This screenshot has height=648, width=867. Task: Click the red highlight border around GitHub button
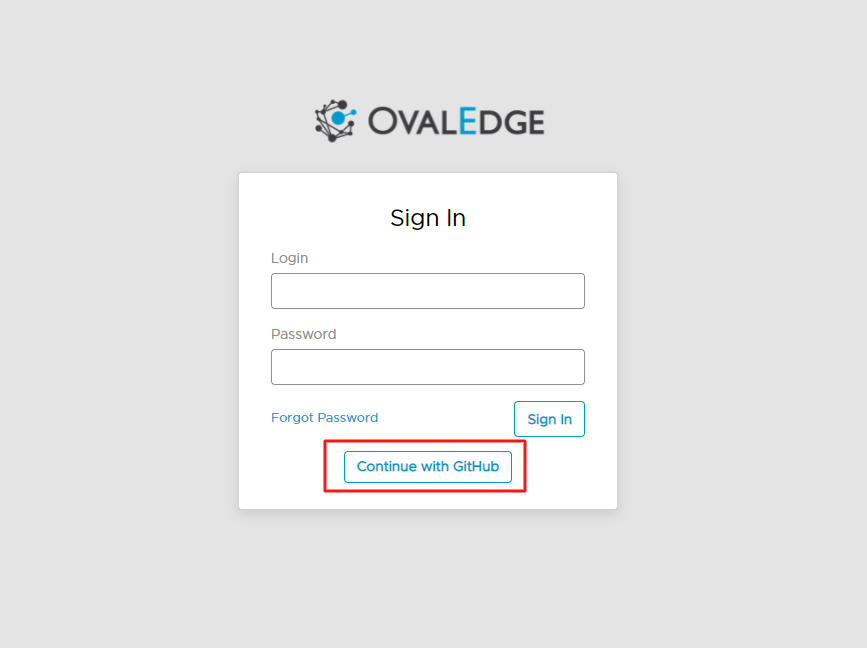(425, 442)
